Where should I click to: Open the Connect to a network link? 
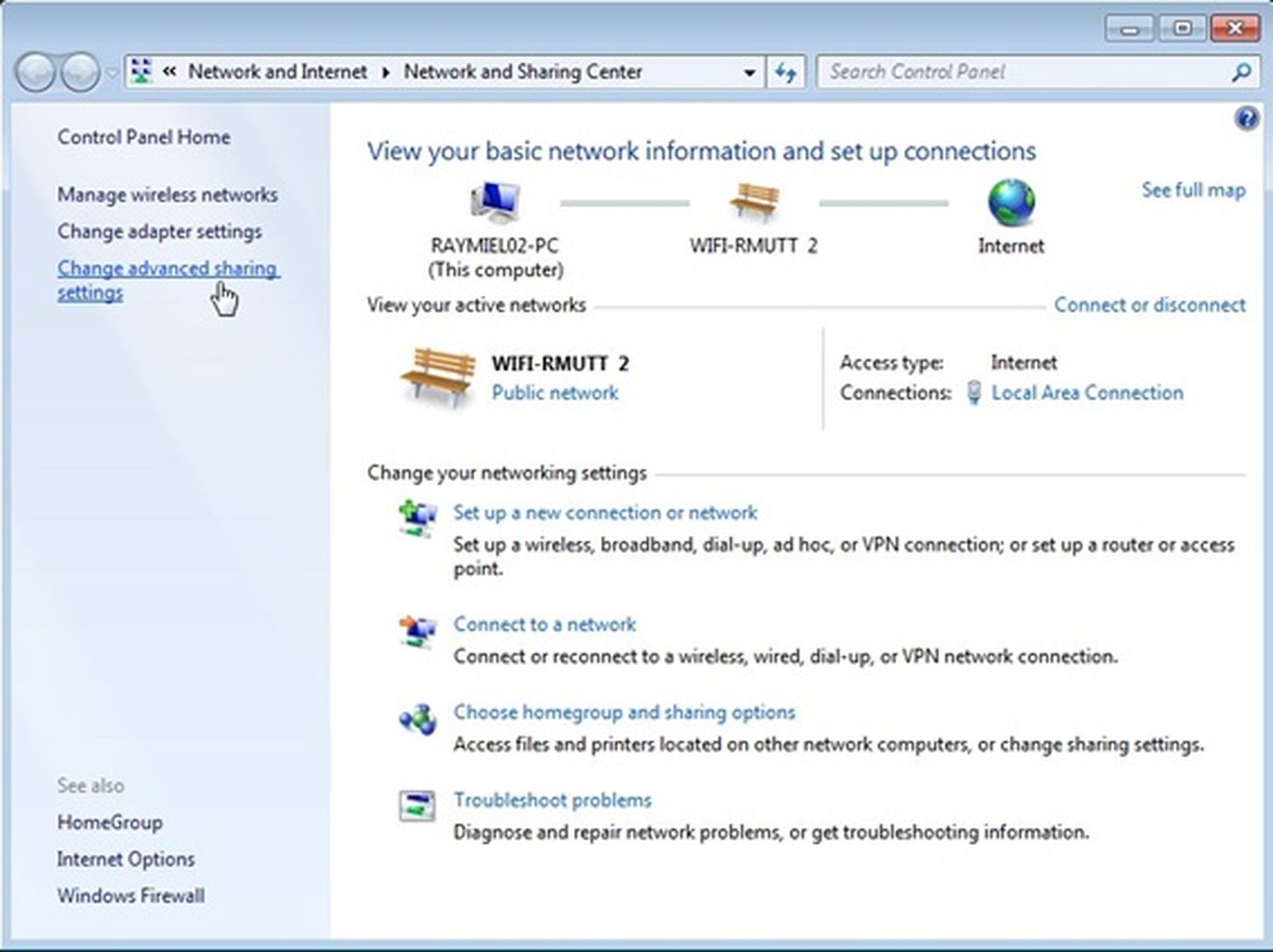coord(544,624)
